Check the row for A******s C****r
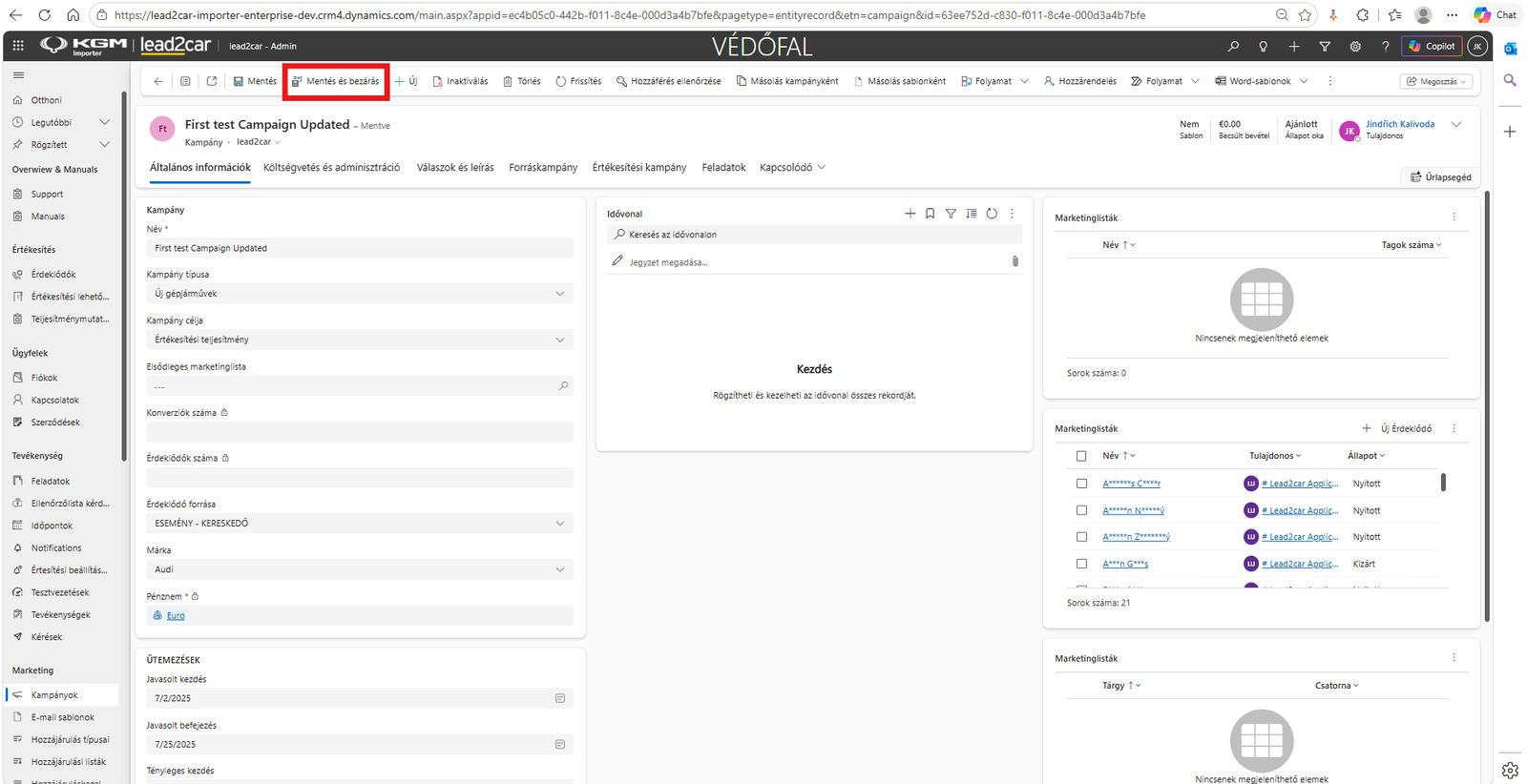This screenshot has width=1527, height=784. [1081, 484]
